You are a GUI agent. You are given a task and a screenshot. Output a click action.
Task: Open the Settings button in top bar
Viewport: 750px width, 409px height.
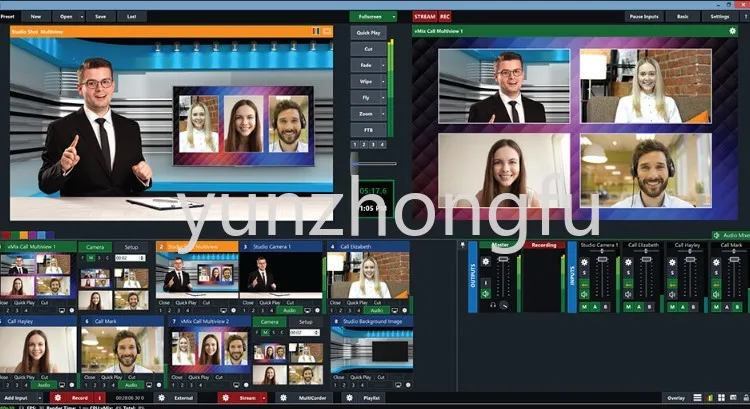[x=720, y=17]
